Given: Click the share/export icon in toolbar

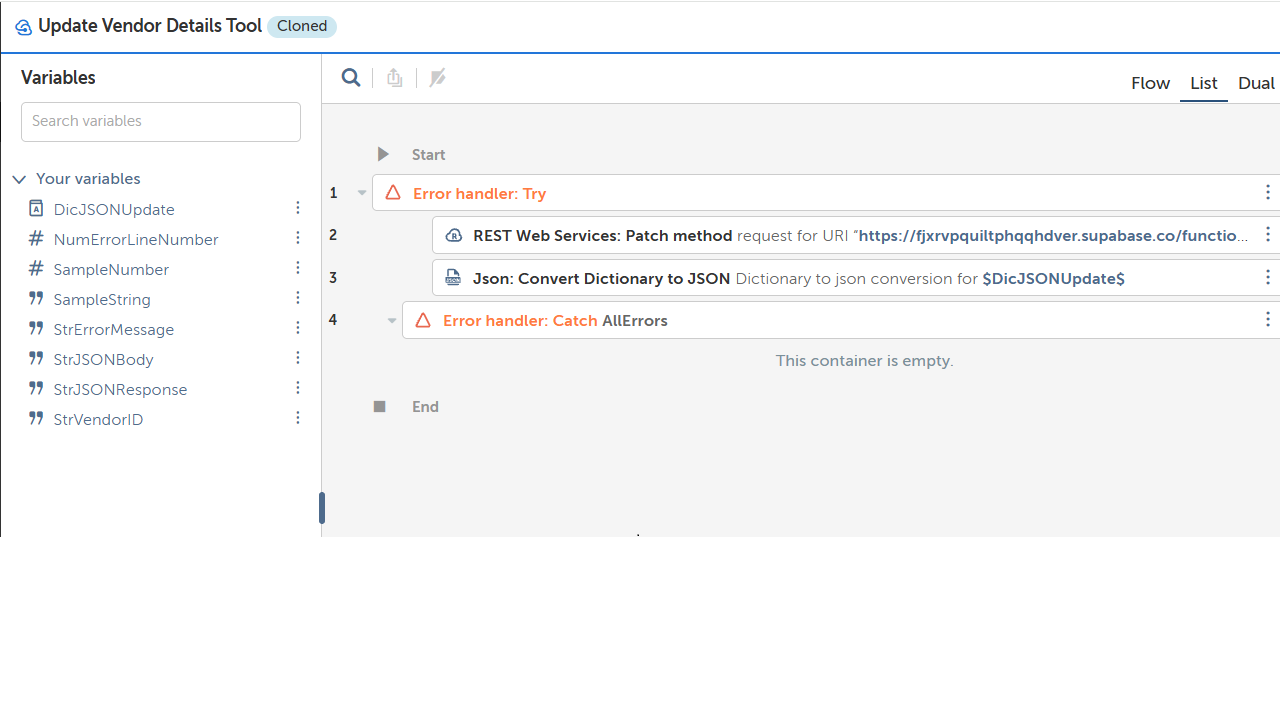Looking at the screenshot, I should (395, 78).
